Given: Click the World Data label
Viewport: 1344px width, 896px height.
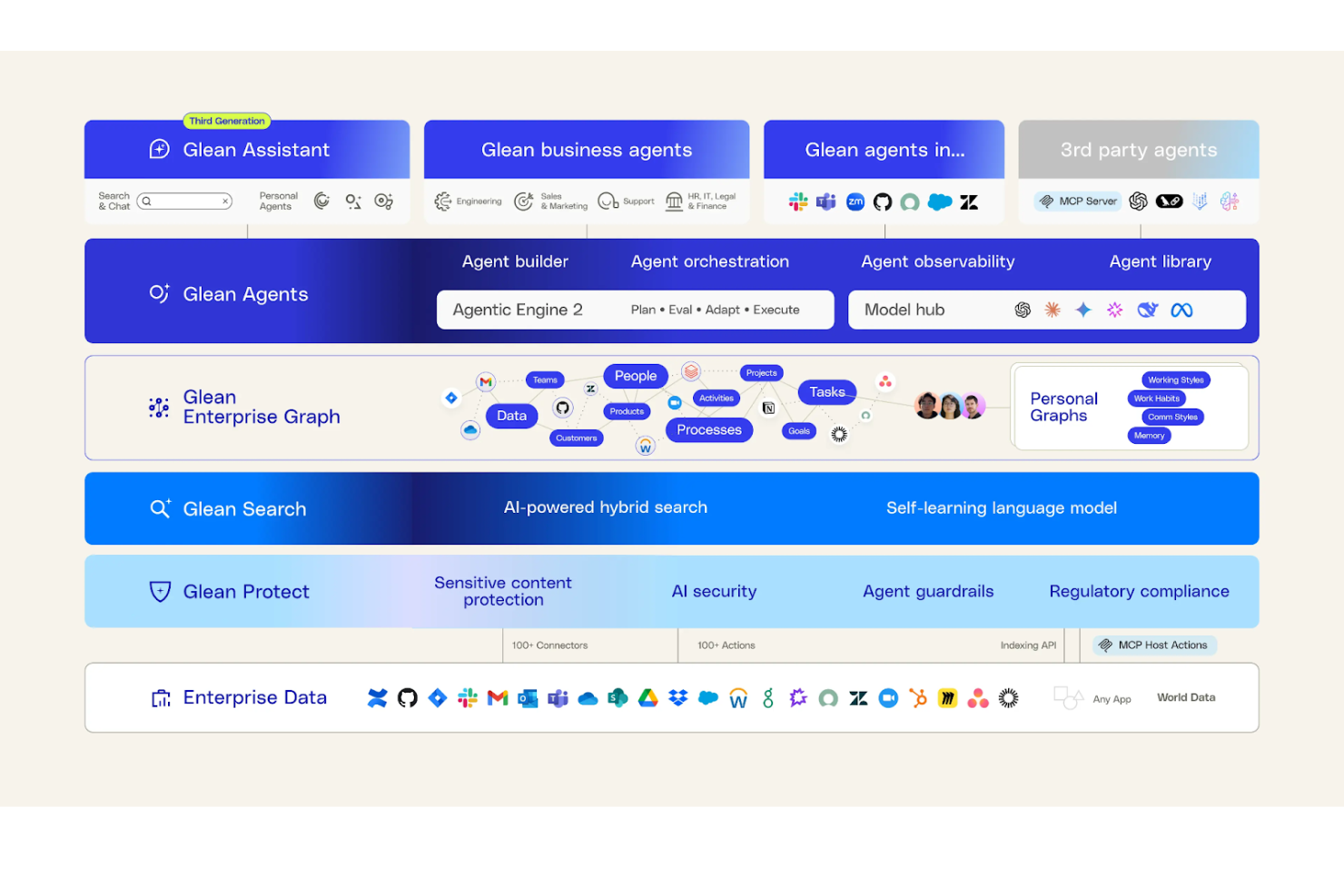Looking at the screenshot, I should tap(1186, 698).
